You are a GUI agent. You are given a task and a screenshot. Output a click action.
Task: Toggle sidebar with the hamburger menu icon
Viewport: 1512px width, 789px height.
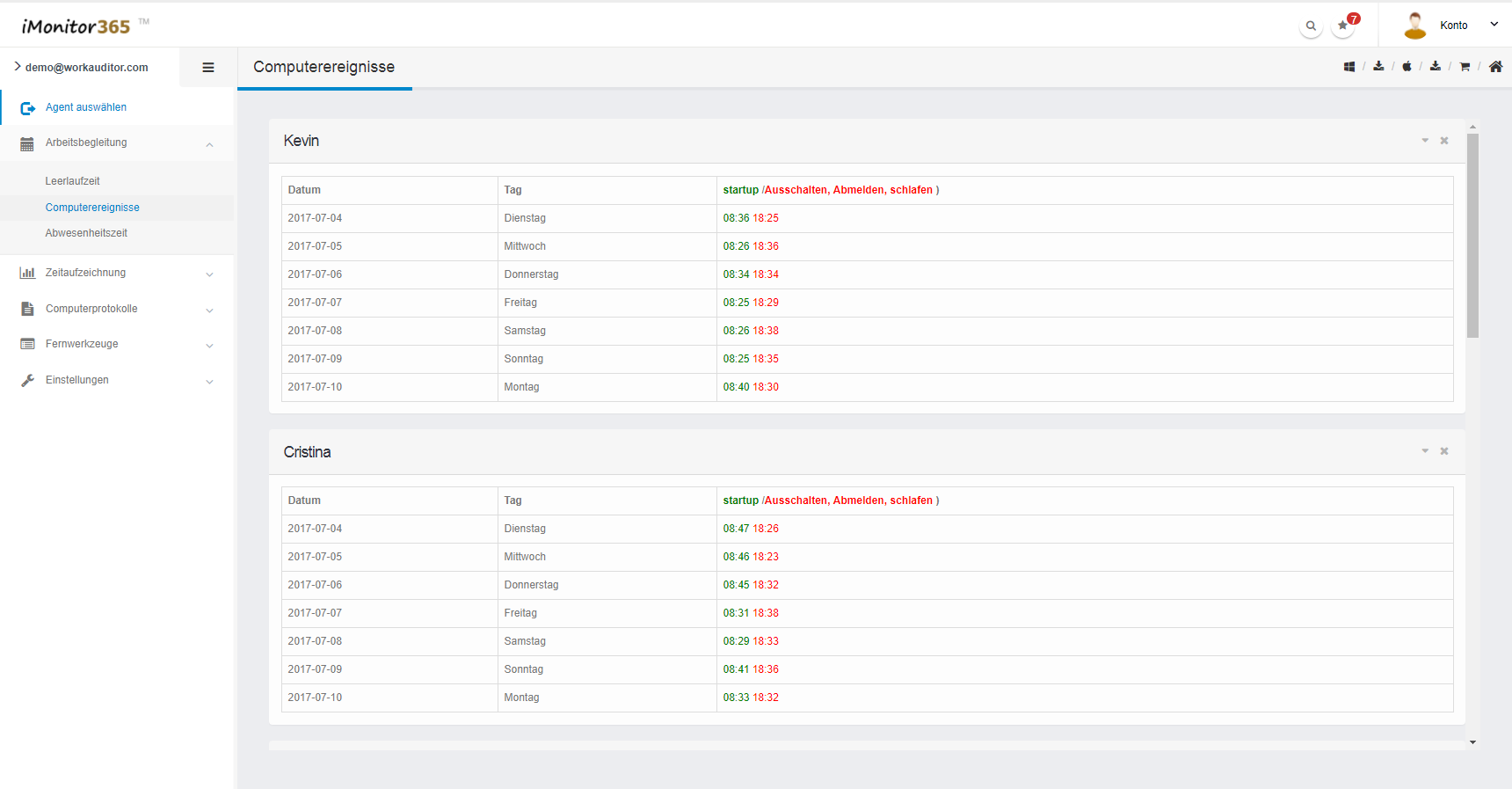tap(208, 68)
